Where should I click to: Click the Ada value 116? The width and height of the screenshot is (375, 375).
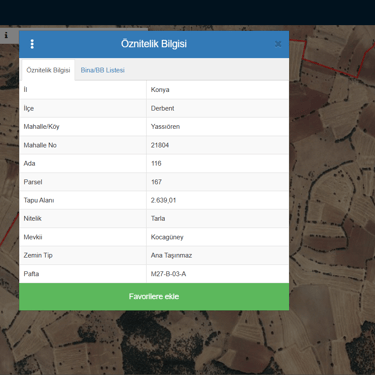click(x=156, y=163)
